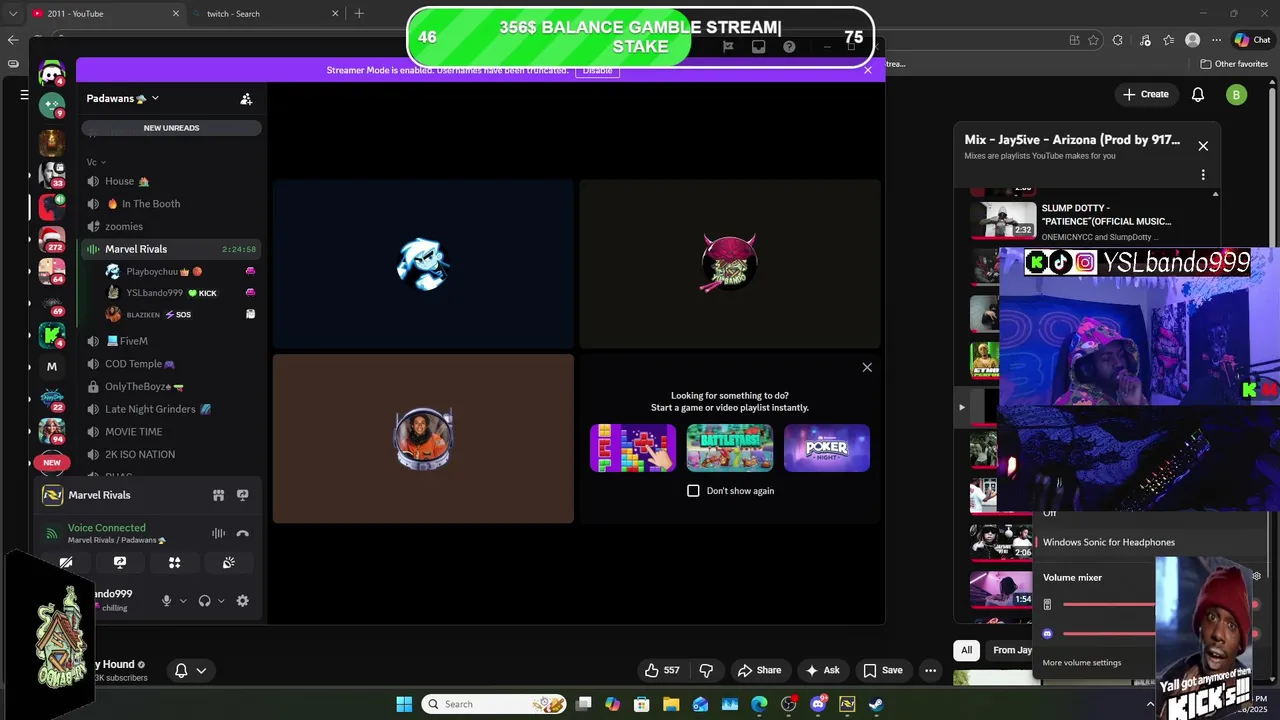
Task: Disable Streamer Mode in the purple banner
Action: (597, 70)
